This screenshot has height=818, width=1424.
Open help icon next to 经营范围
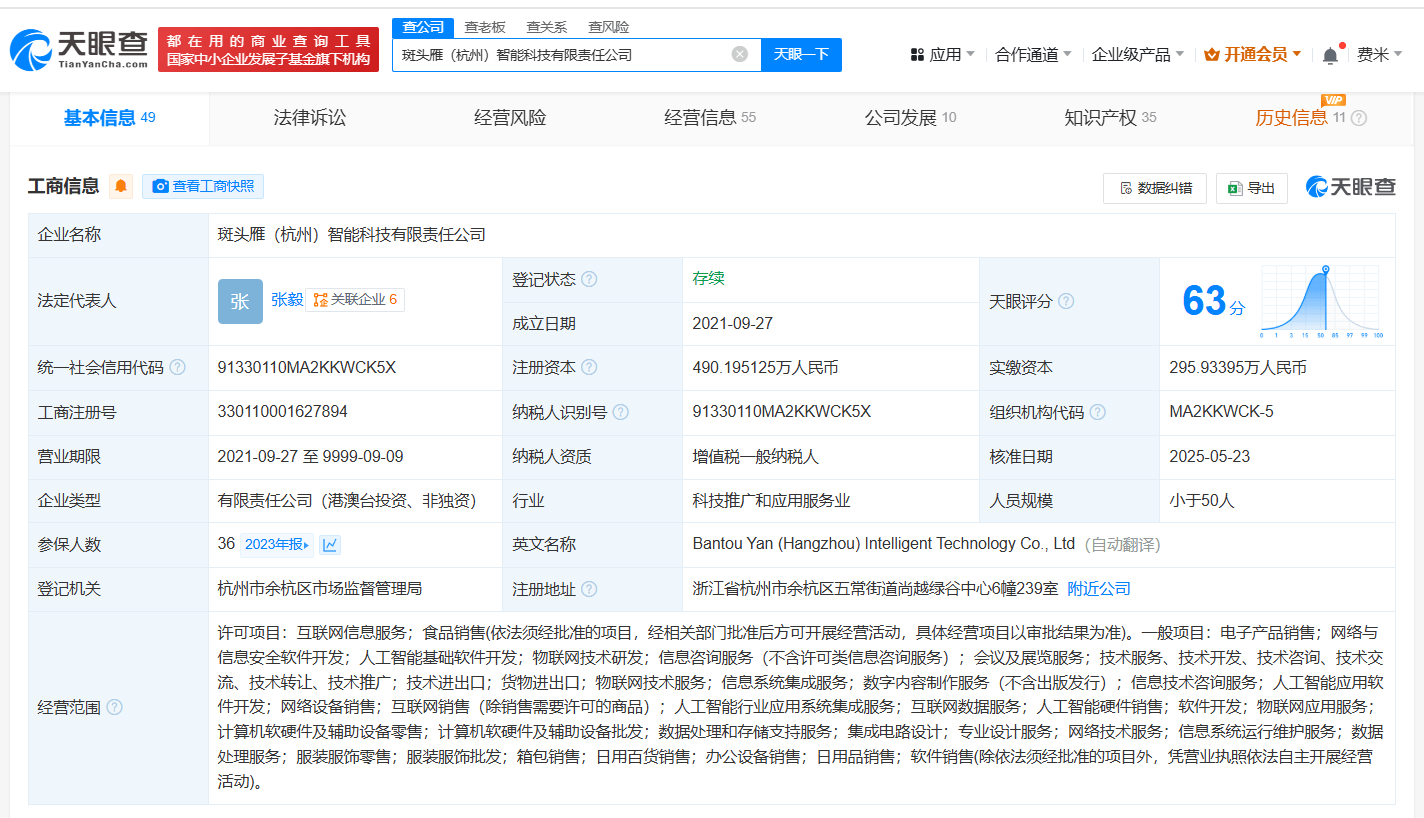pos(114,707)
